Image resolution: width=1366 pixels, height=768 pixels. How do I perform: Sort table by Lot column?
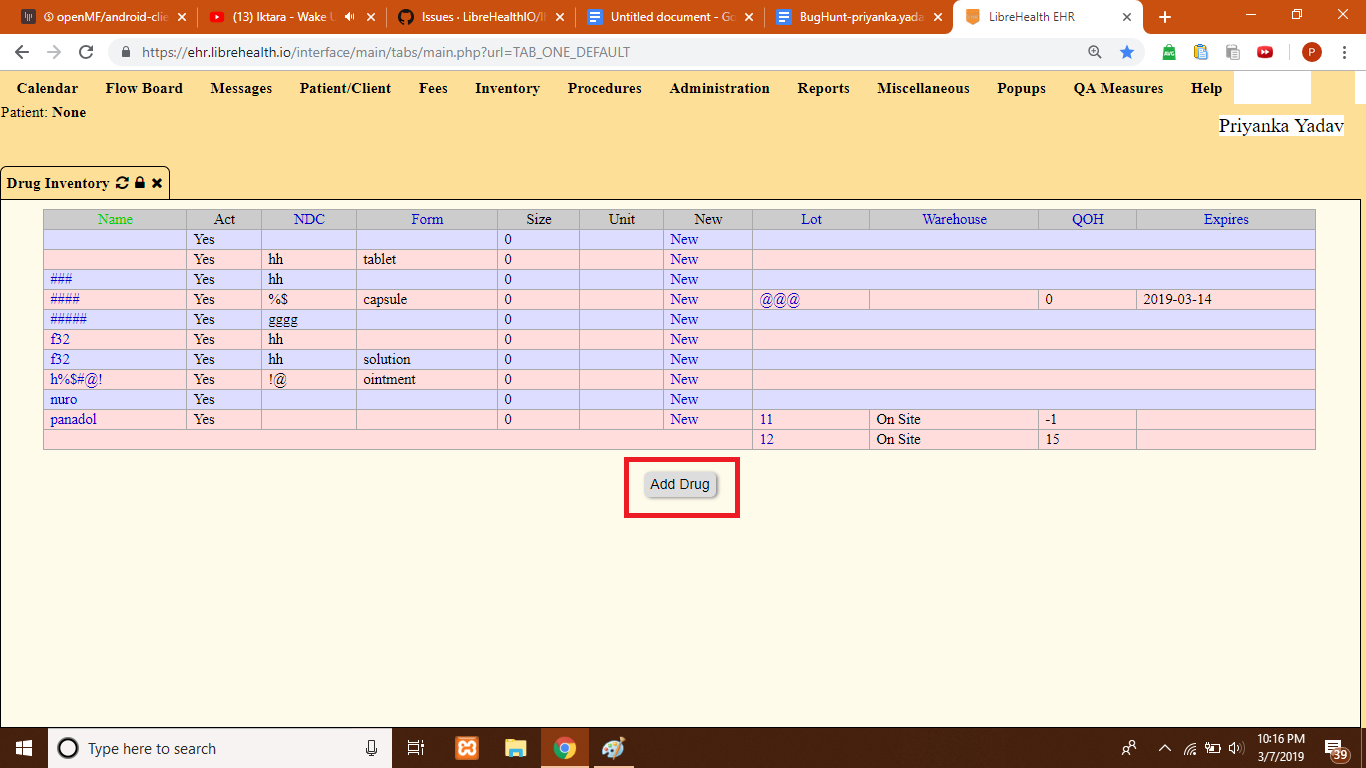[811, 219]
